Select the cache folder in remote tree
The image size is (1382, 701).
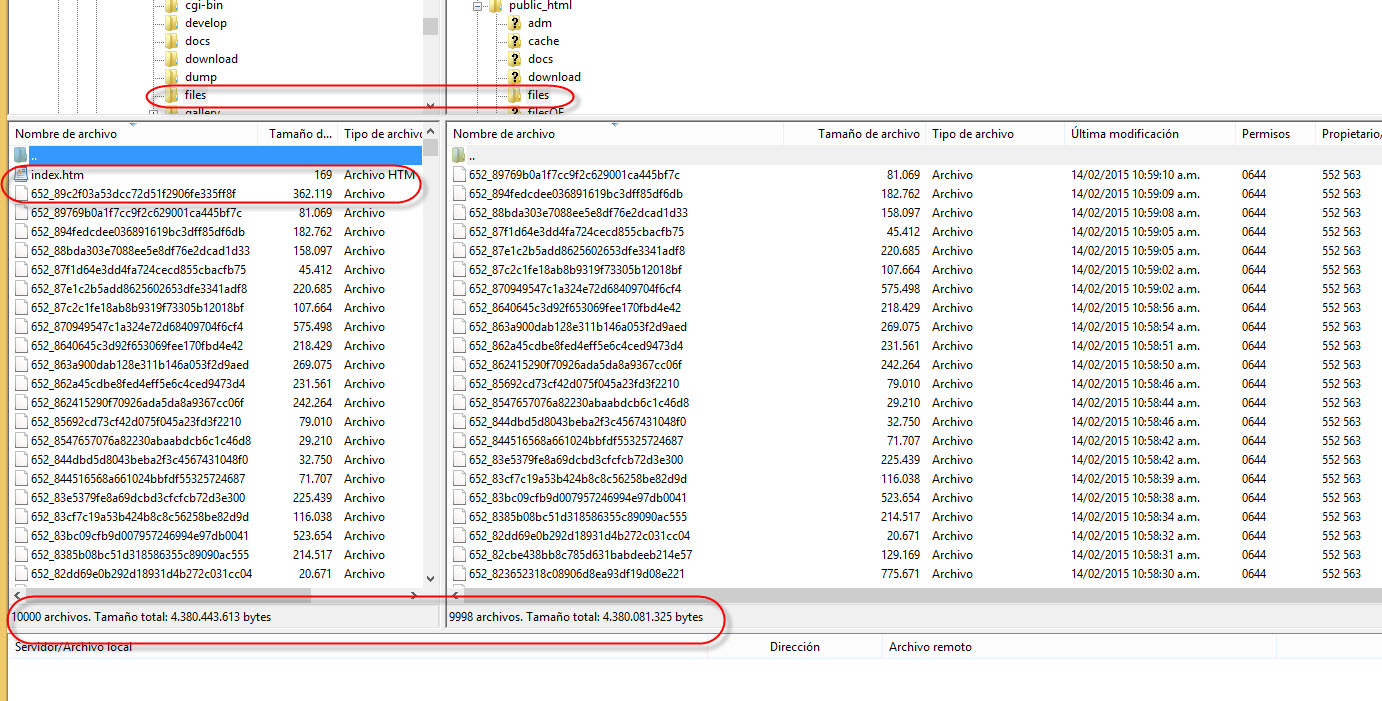(x=543, y=41)
